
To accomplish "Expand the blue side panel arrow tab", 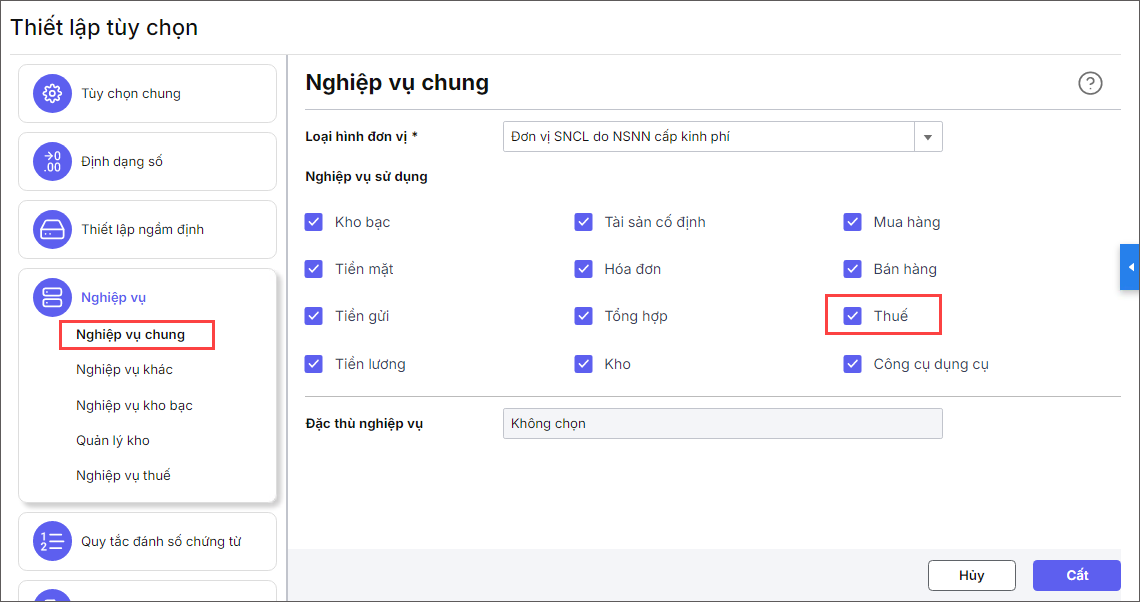I will 1130,267.
